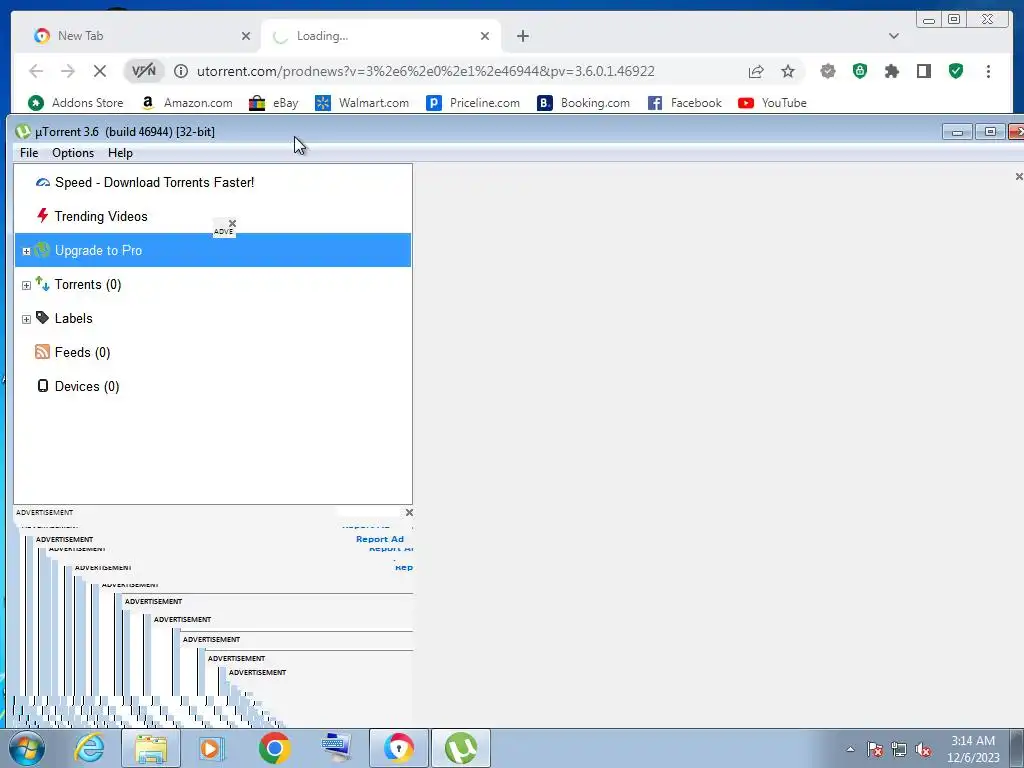
Task: Open the eBay bookmark
Action: (x=274, y=103)
